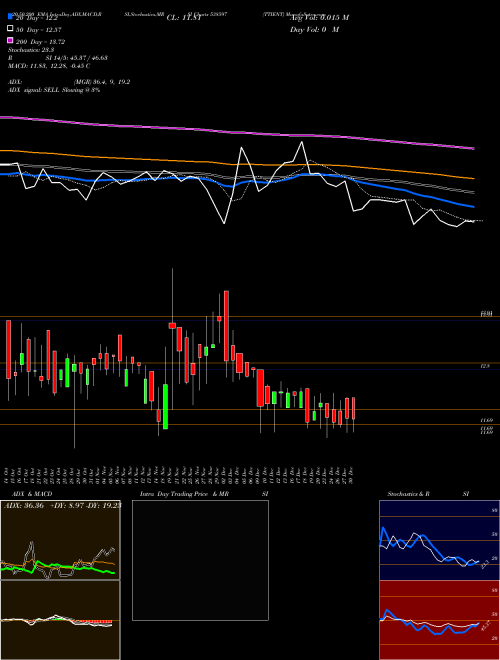The height and width of the screenshot is (660, 500).
Task: Select the '200 Day = 13.72' legend text
Action: (x=40, y=42)
